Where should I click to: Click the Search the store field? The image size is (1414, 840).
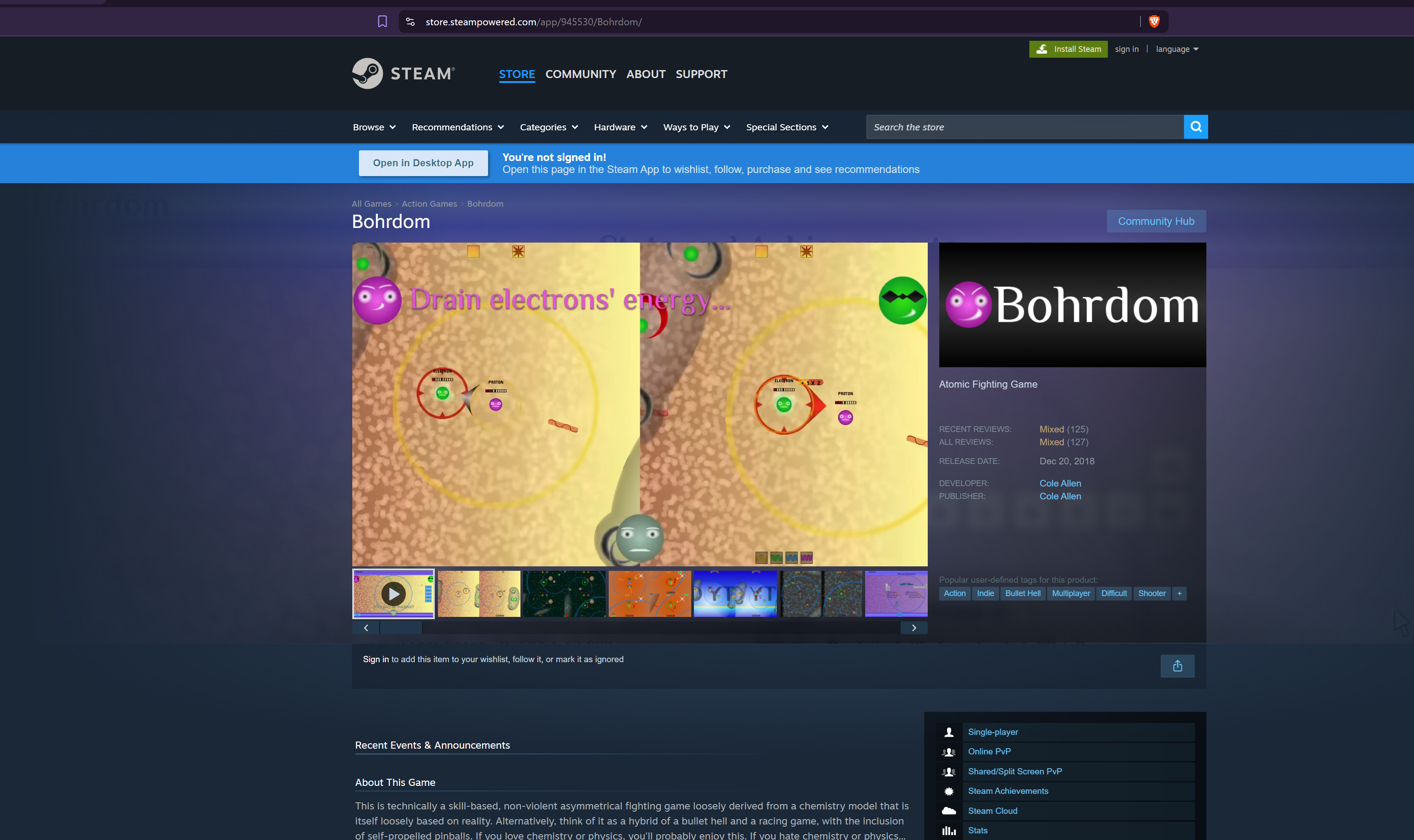click(x=1024, y=127)
